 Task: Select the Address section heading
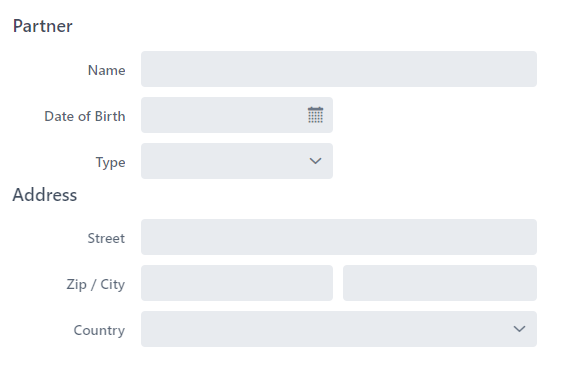point(45,195)
